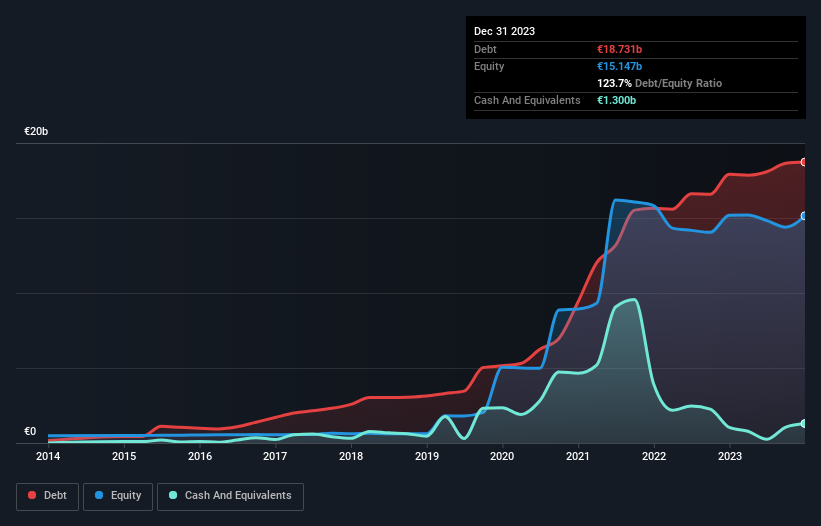Select the teal Cash endpoint marker
Viewport: 821px width, 526px height.
coord(804,423)
